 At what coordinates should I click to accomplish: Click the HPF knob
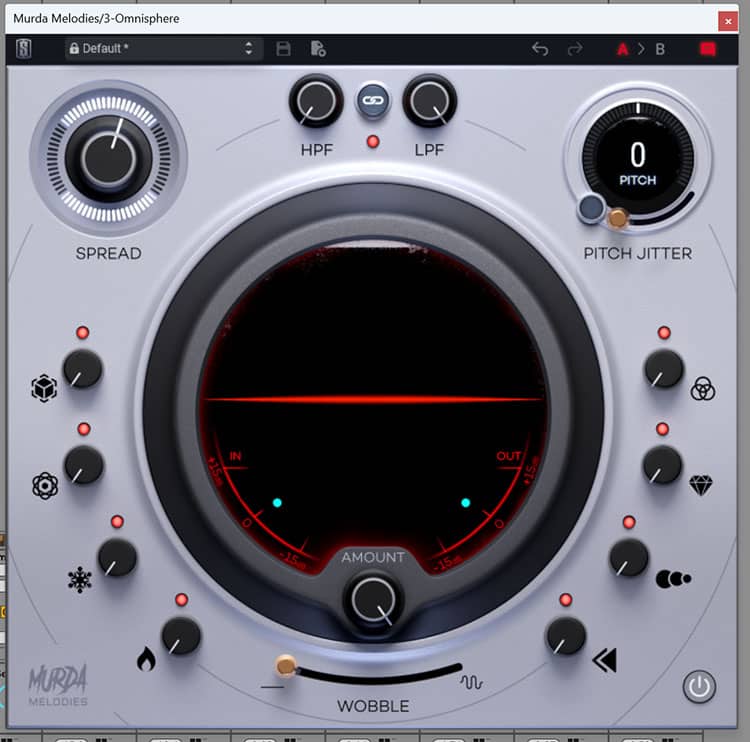pyautogui.click(x=316, y=101)
